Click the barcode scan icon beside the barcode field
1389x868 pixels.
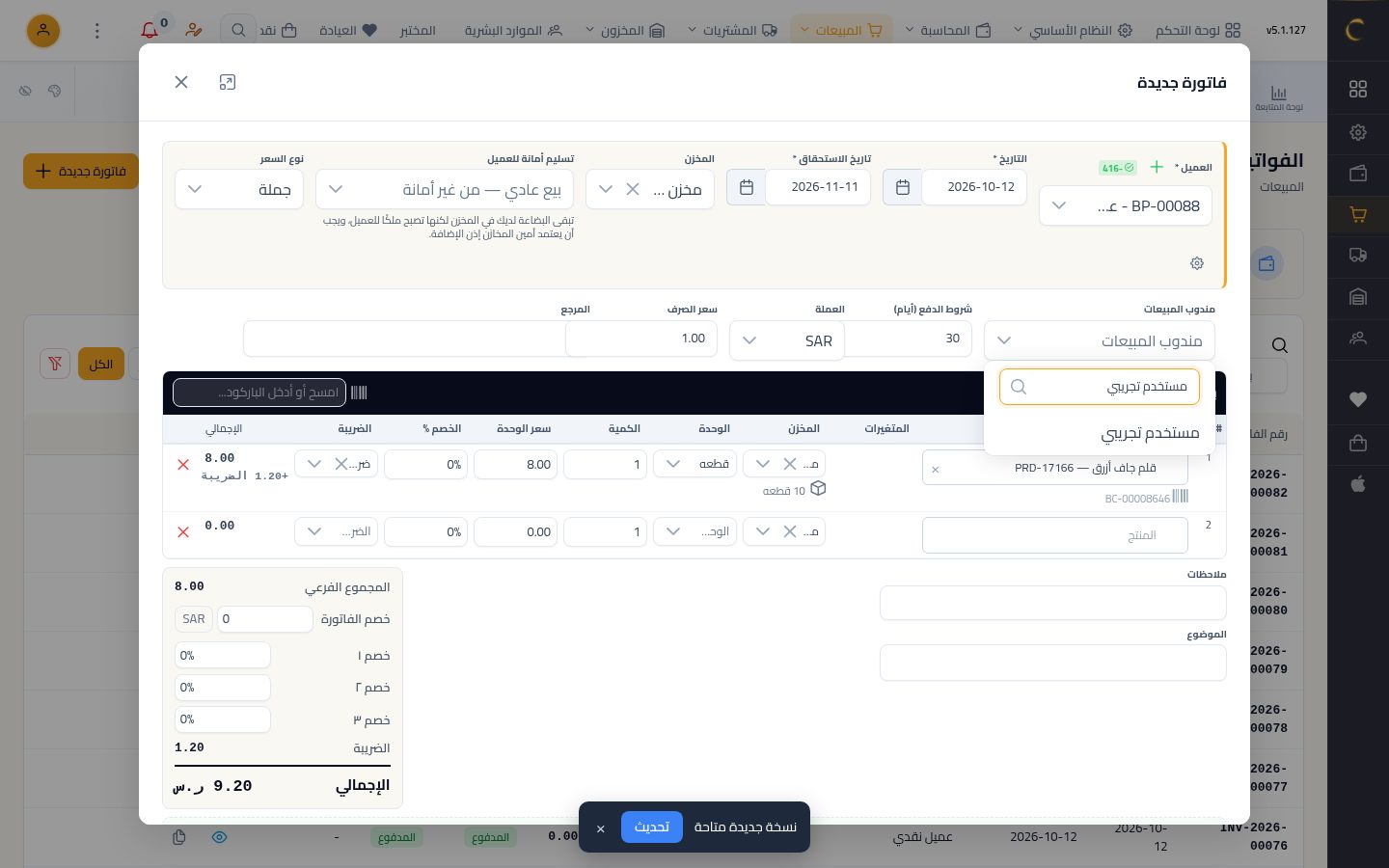359,393
